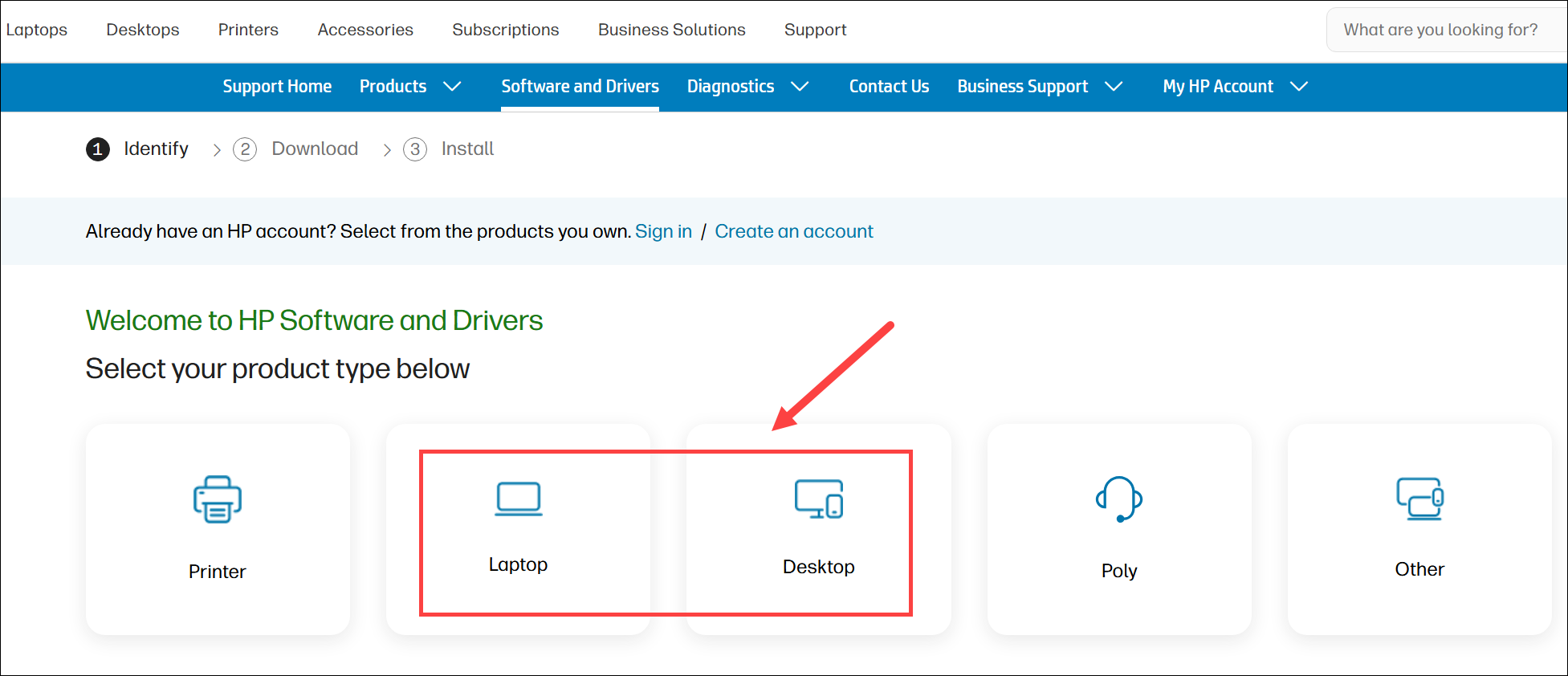Click the Printer card label
The height and width of the screenshot is (676, 1568).
tap(218, 572)
